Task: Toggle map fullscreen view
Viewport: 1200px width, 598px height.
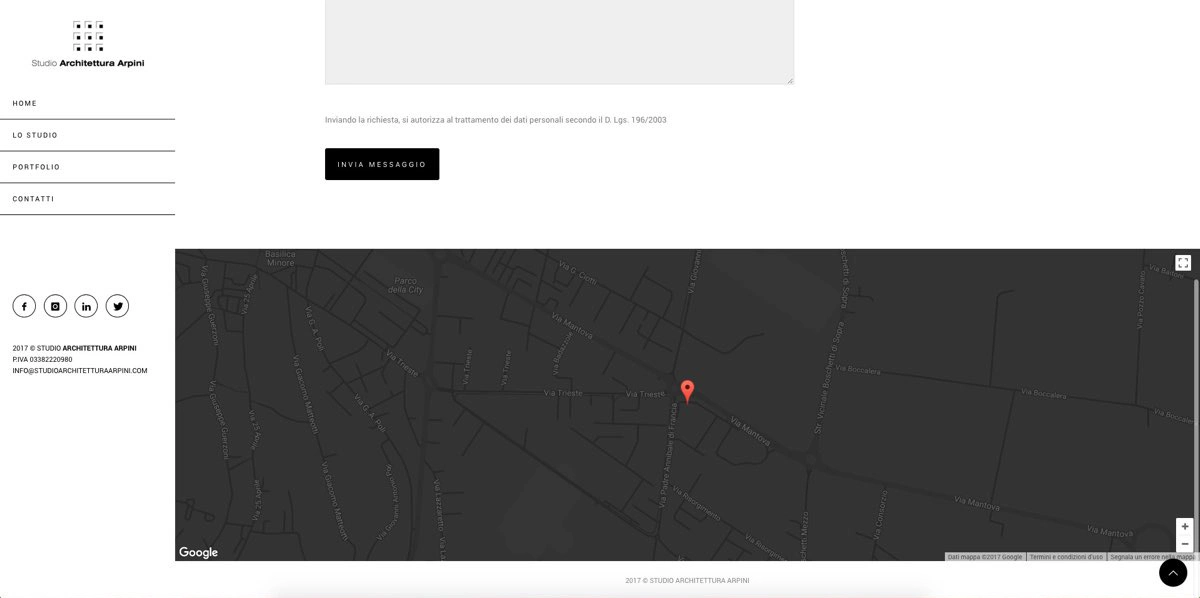Action: (x=1183, y=263)
